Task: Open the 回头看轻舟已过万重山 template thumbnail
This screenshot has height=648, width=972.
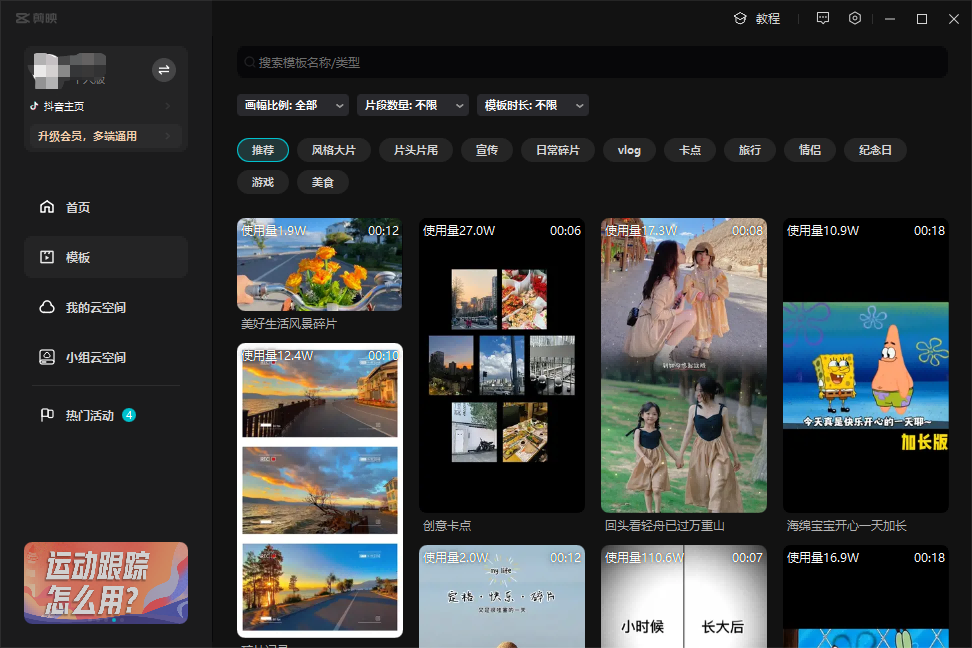Action: click(684, 365)
